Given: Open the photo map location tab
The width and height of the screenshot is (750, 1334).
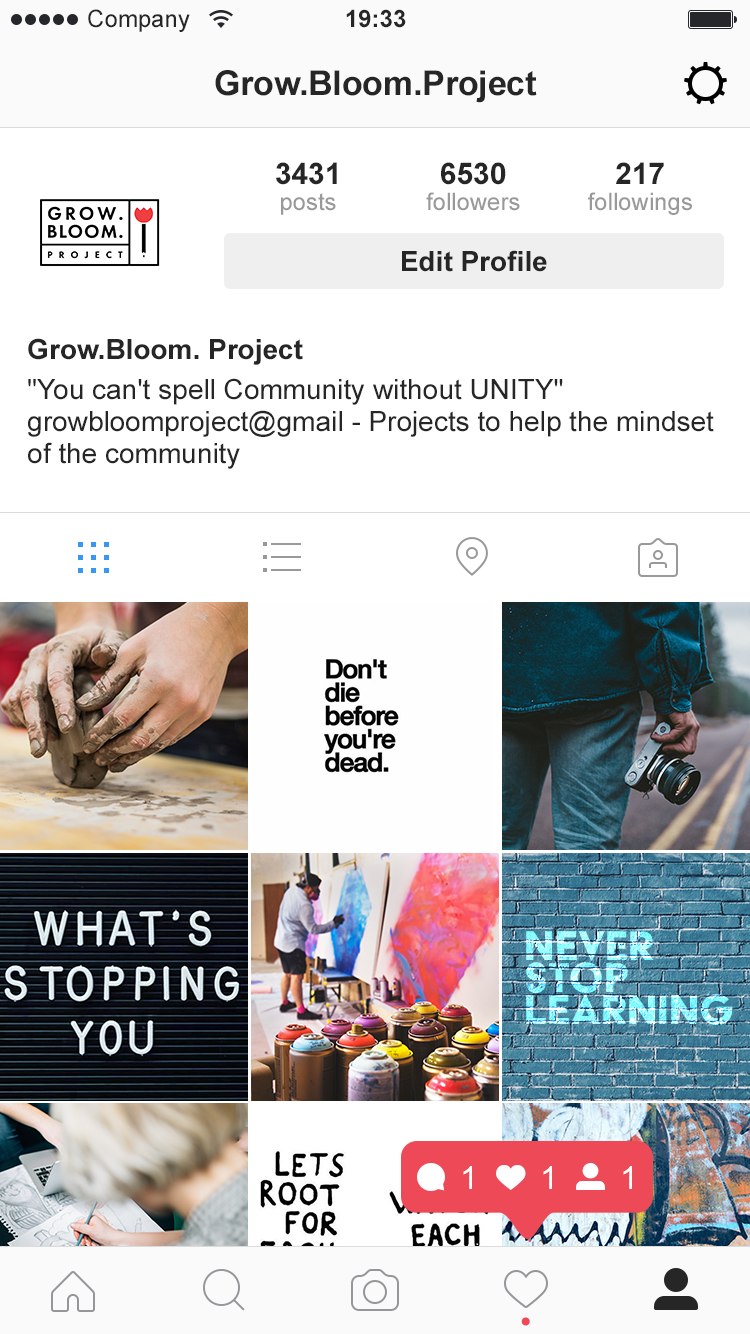Looking at the screenshot, I should pyautogui.click(x=471, y=557).
